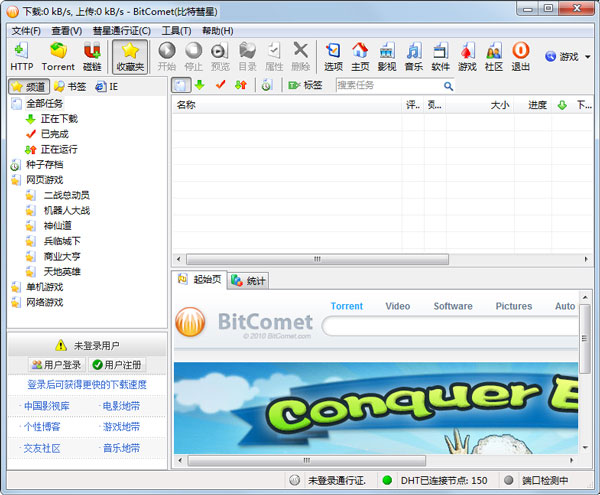
Task: Collapse the 网页游戏 tree folder
Action: [x=16, y=180]
